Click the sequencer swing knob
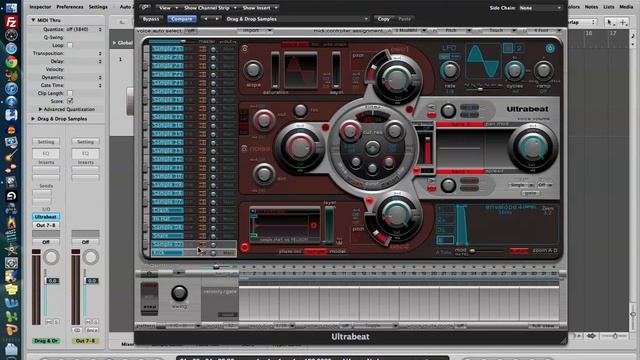 (x=179, y=293)
